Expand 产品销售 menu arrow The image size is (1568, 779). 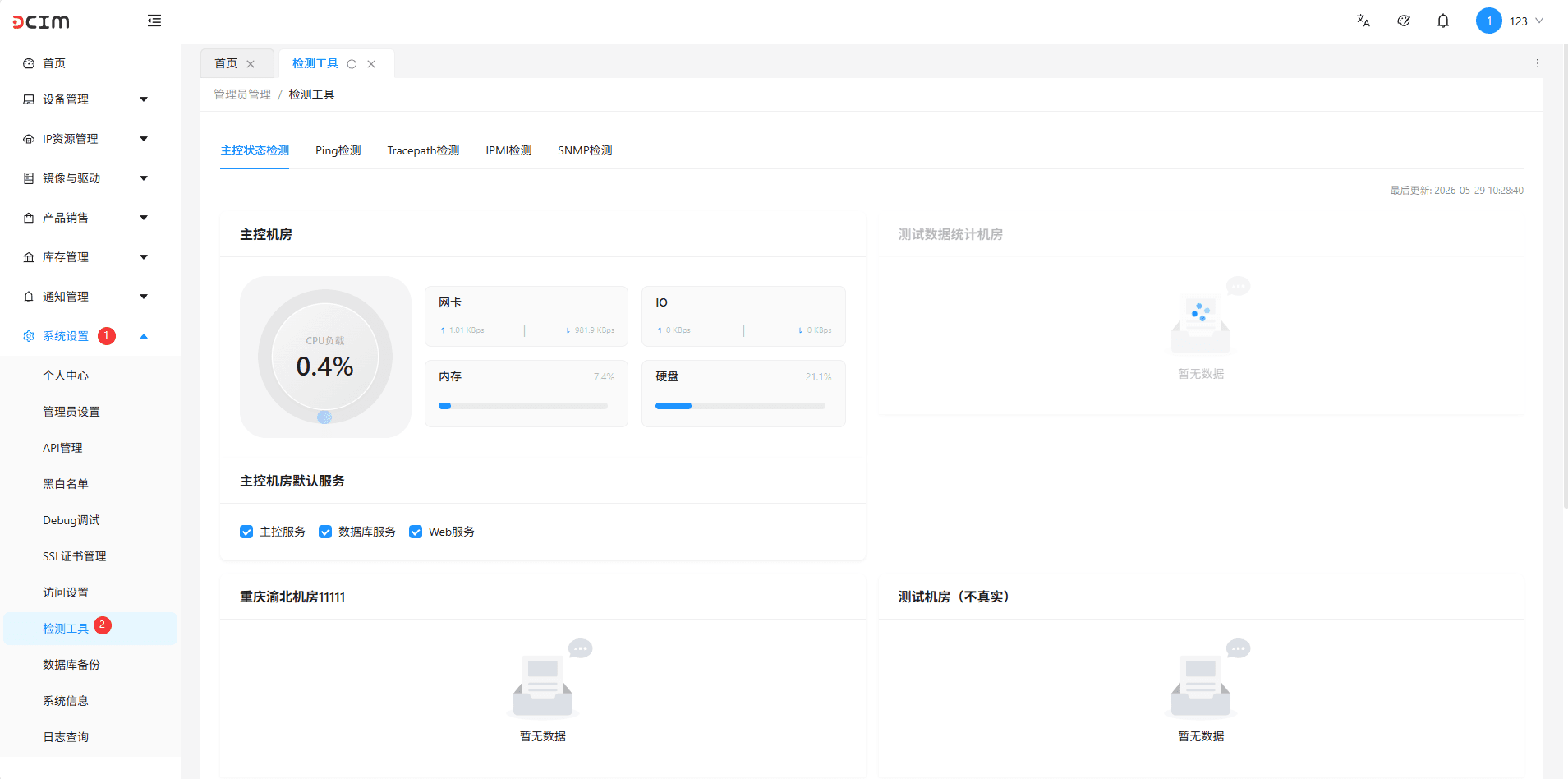click(x=144, y=218)
